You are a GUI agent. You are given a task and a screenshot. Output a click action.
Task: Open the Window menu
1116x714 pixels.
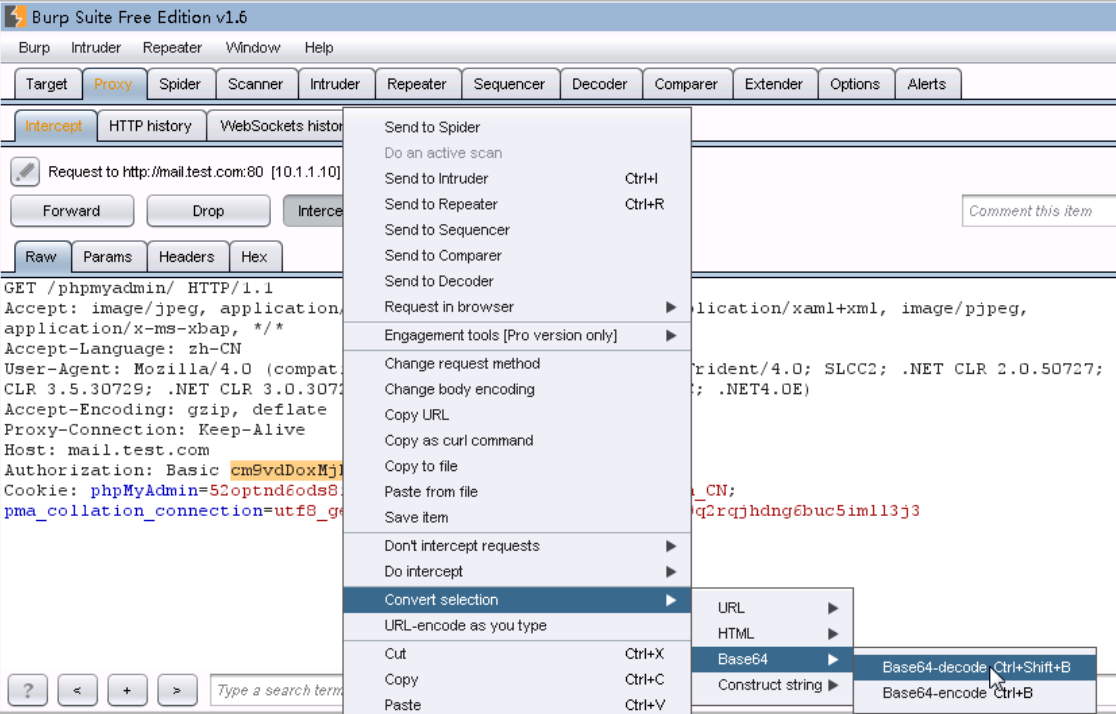tap(253, 48)
